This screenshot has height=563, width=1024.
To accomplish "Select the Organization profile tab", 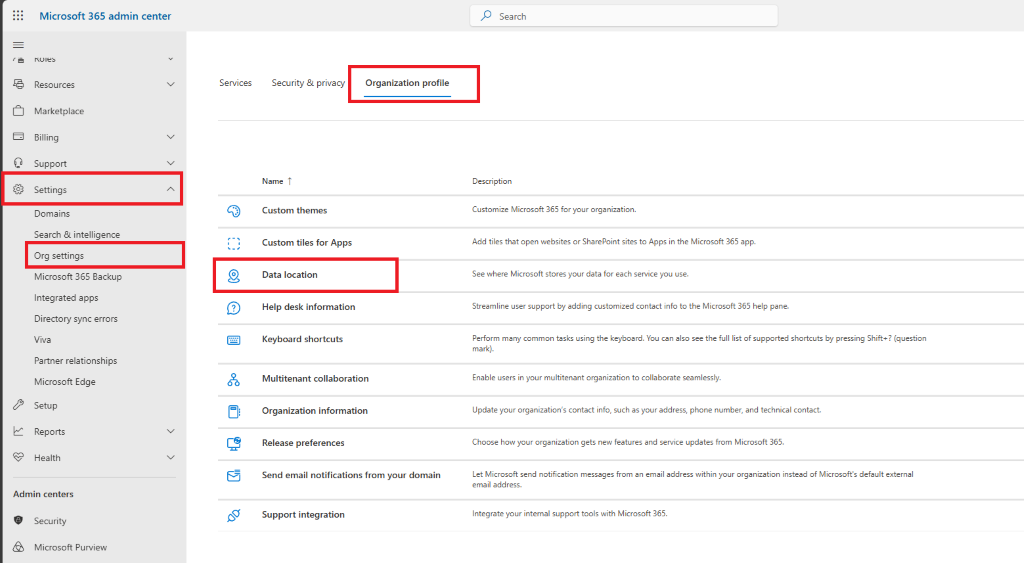I will 407,83.
